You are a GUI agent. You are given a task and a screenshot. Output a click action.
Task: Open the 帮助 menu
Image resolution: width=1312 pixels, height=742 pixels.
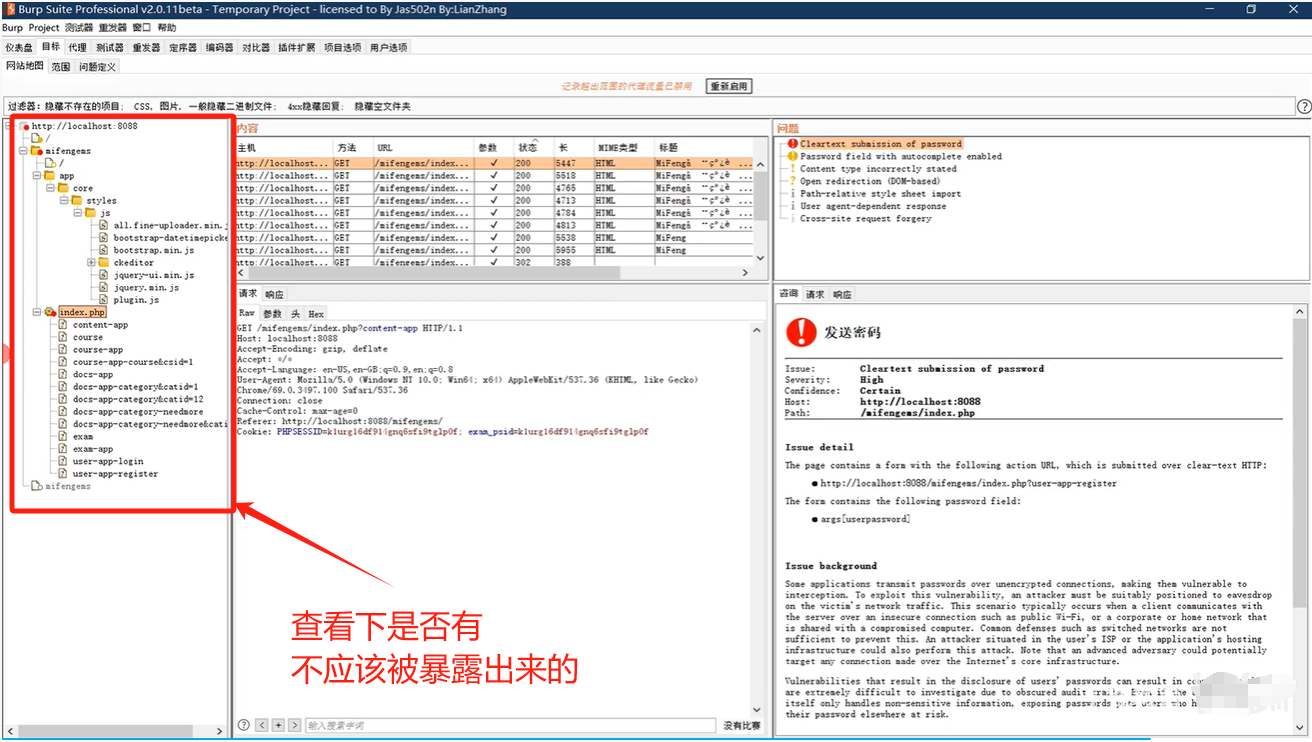point(166,28)
